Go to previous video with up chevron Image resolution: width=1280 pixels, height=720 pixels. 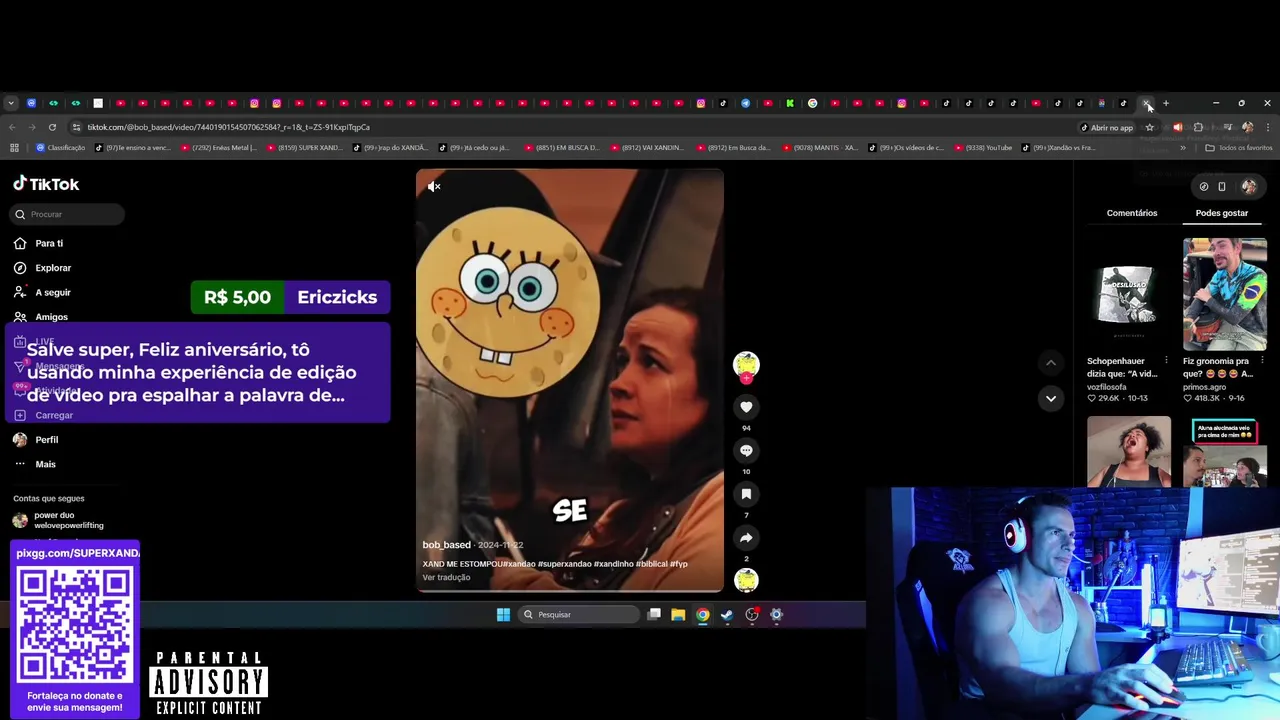[1050, 363]
